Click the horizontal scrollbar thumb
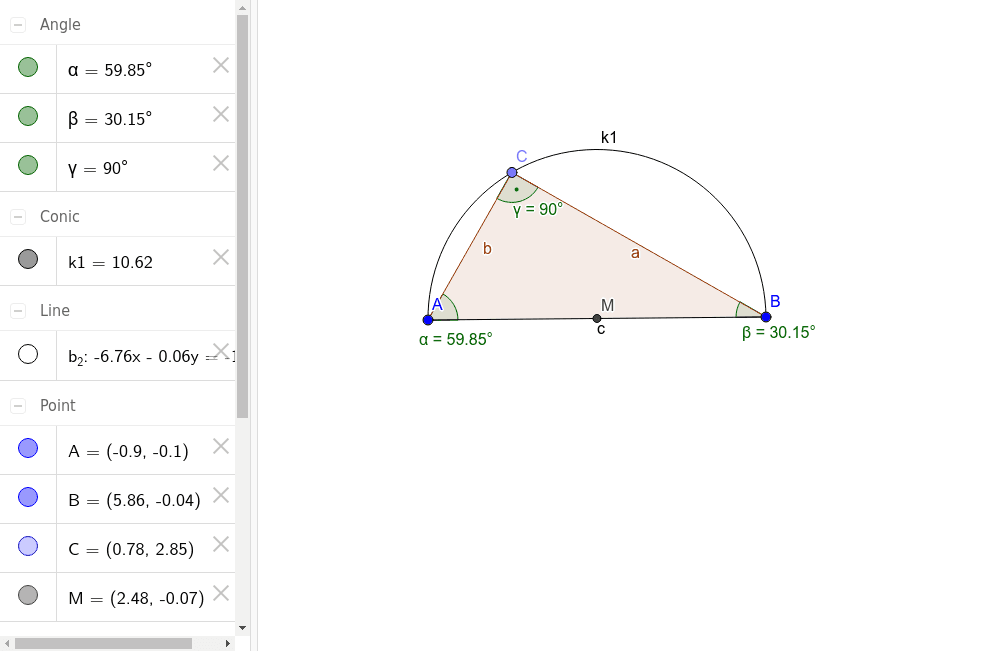Viewport: 1000px width, 653px height. pos(103,644)
